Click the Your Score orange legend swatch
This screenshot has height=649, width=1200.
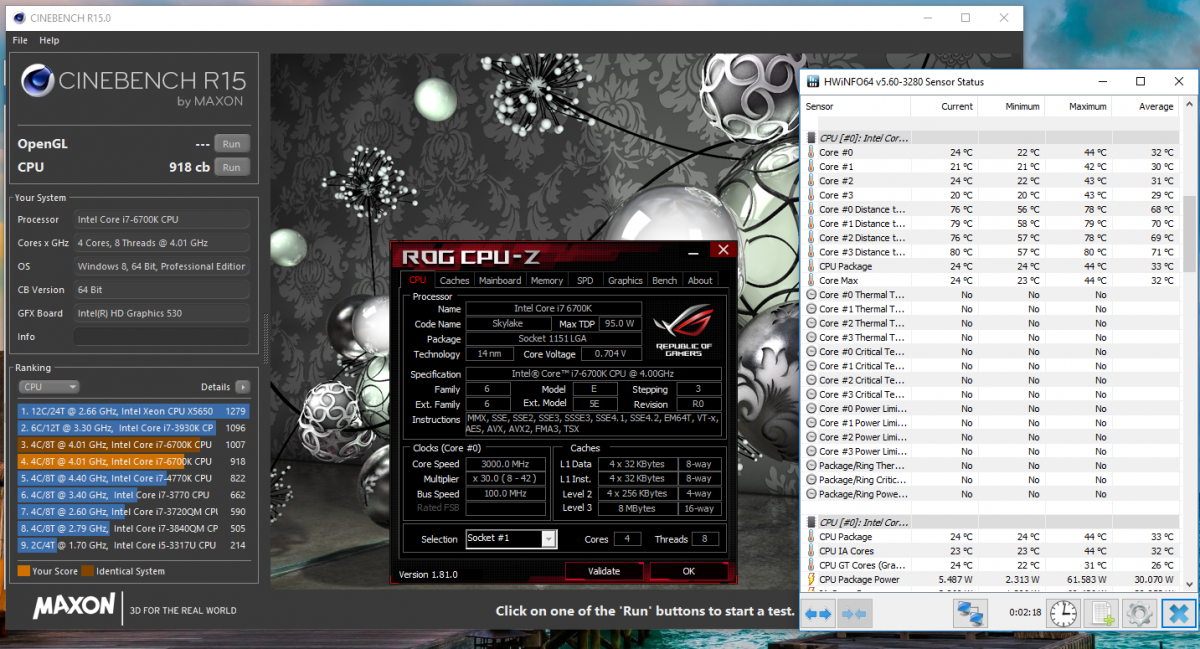pos(23,571)
